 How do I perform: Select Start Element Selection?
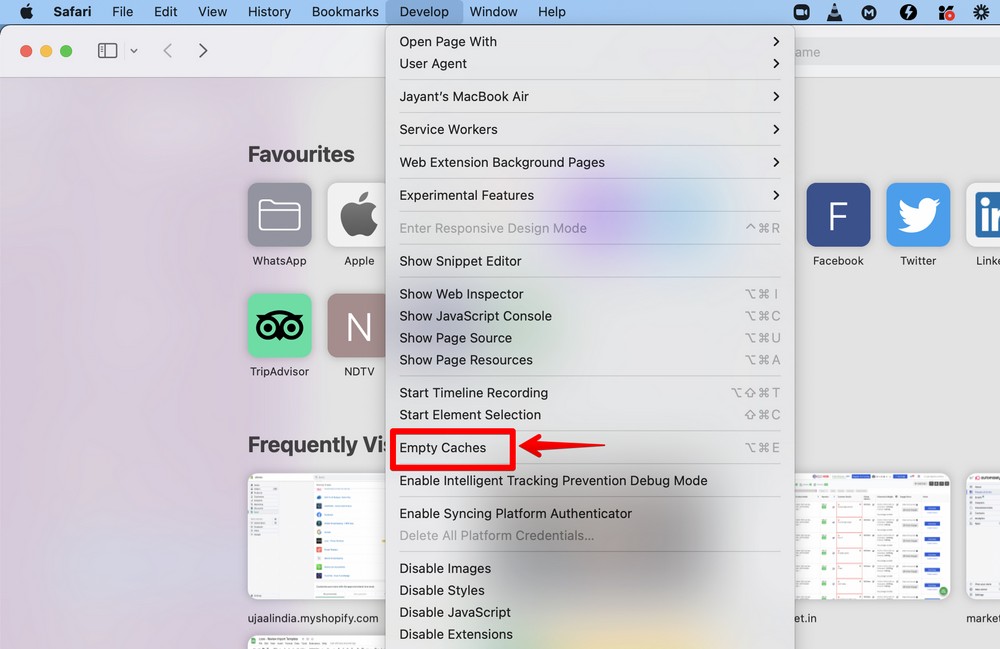pos(589,415)
